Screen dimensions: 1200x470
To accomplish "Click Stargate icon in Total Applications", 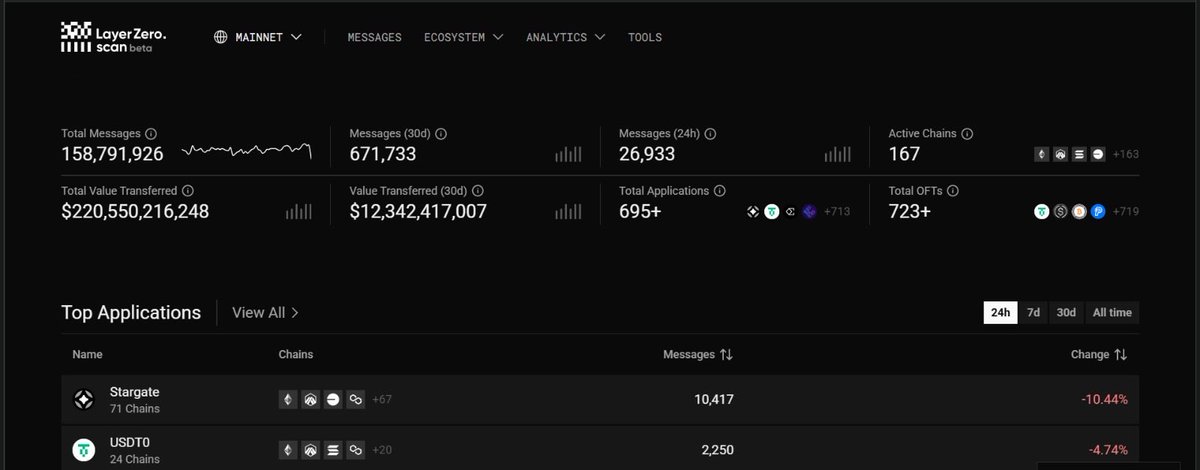I will pos(753,211).
